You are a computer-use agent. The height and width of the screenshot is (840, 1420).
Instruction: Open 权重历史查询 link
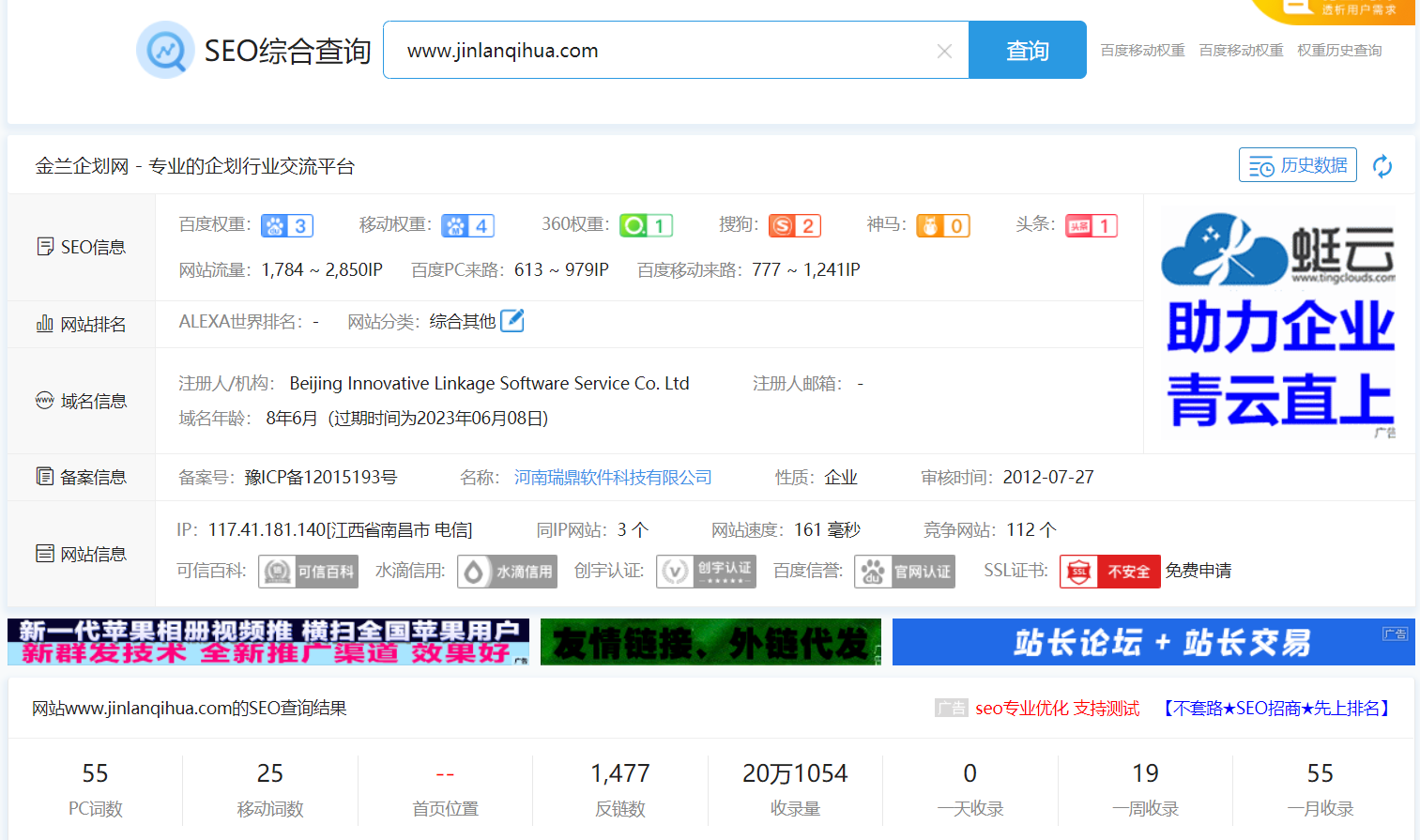tap(1339, 50)
